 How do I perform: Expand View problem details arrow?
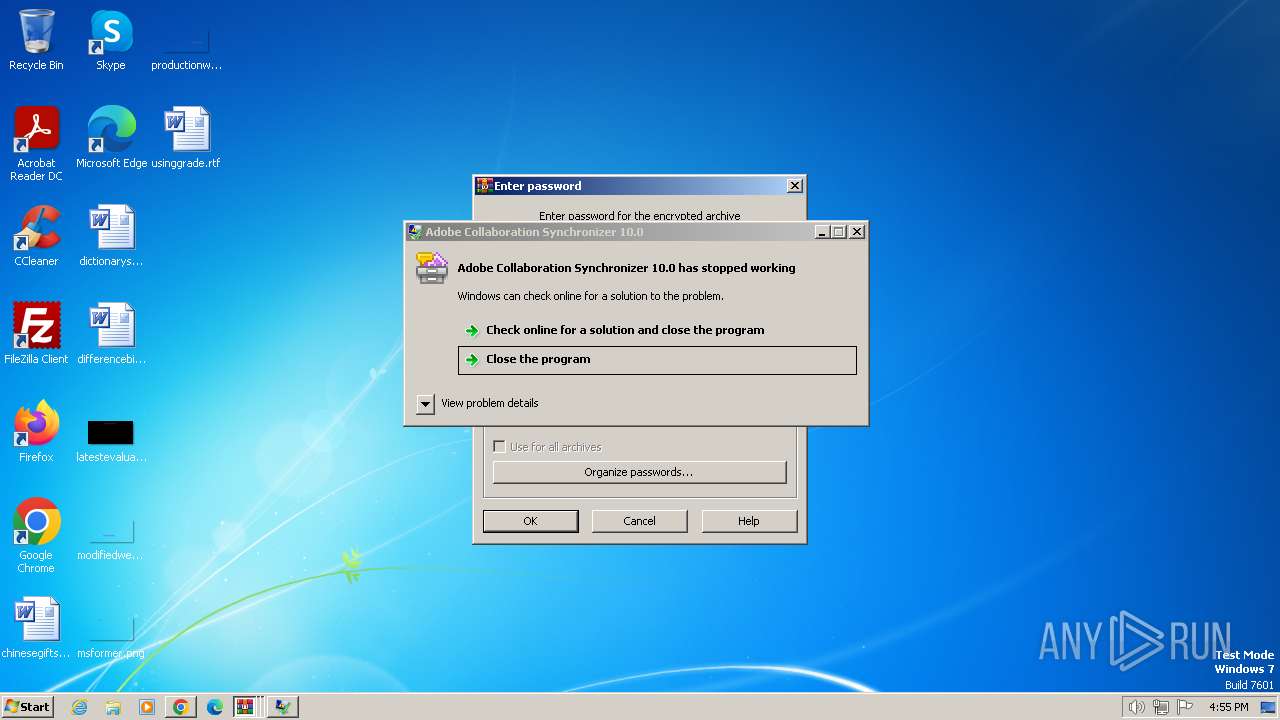point(425,404)
